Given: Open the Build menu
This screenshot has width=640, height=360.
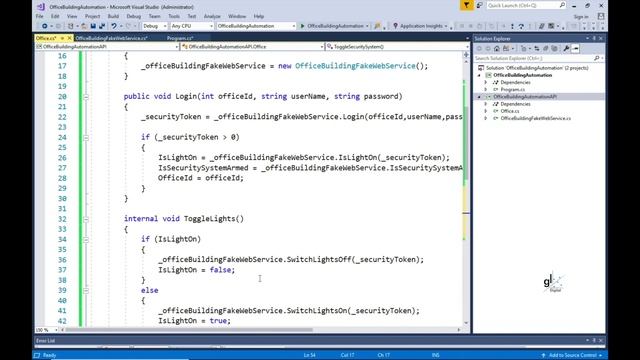Looking at the screenshot, I should 113,16.
